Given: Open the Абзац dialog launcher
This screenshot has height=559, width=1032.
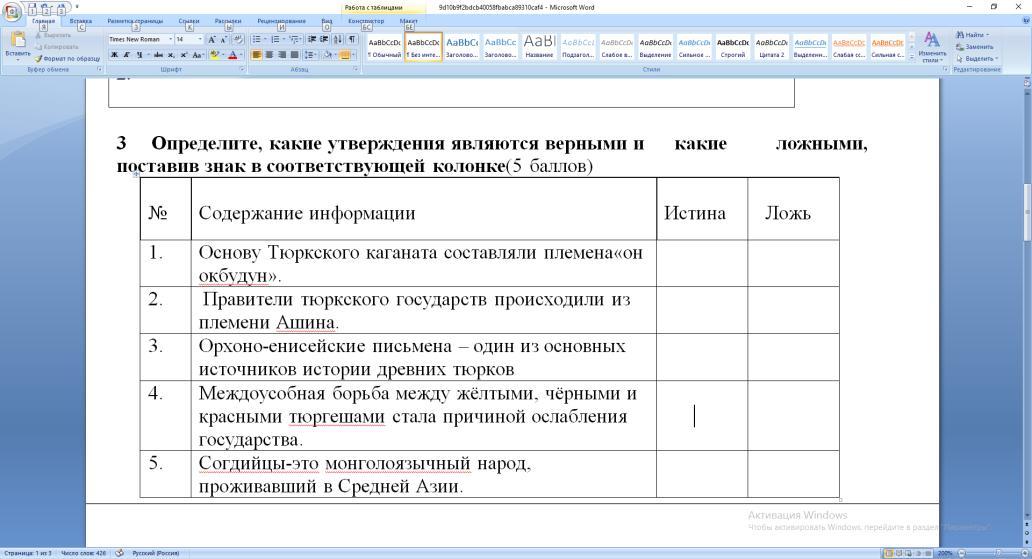Looking at the screenshot, I should [355, 68].
